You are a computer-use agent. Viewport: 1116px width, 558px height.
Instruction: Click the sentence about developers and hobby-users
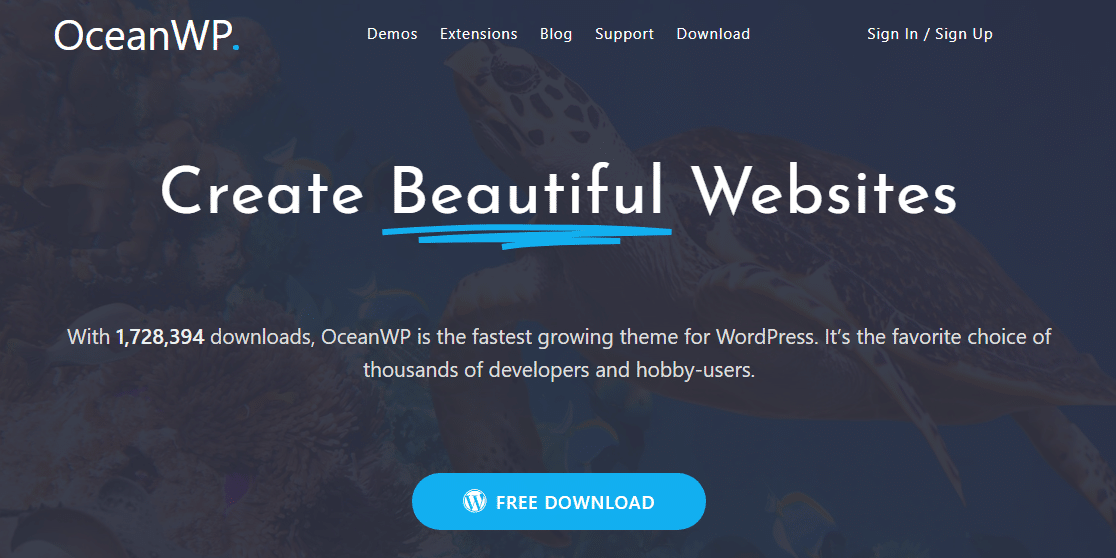pos(559,371)
